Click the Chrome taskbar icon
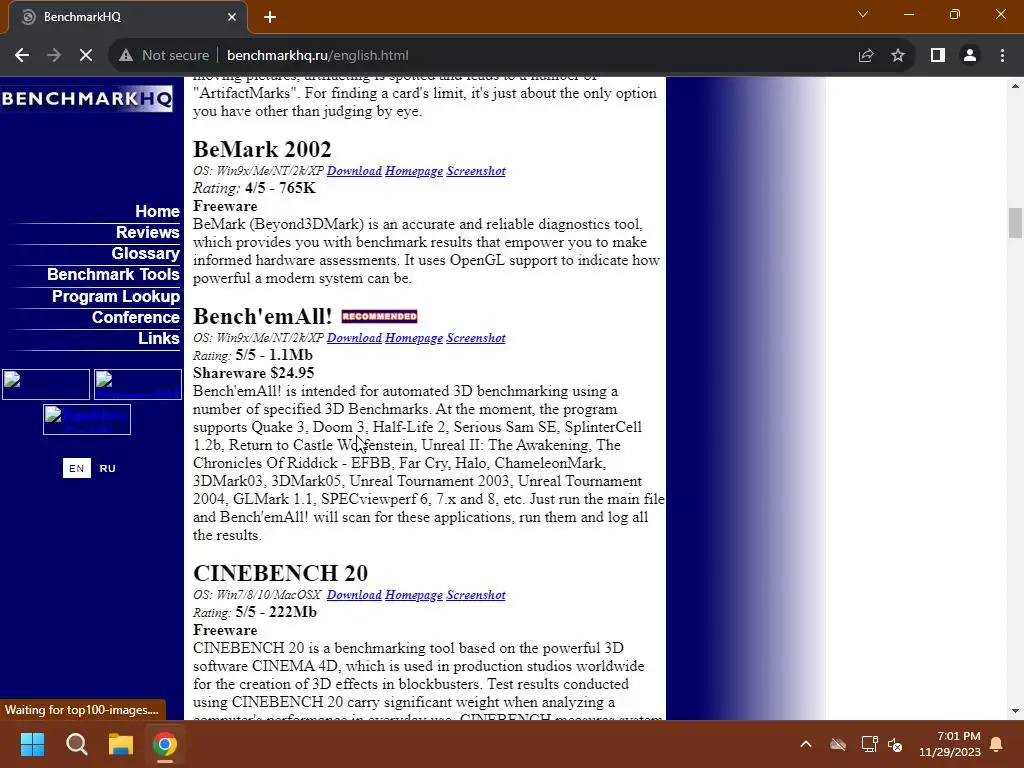1024x768 pixels. pos(165,744)
